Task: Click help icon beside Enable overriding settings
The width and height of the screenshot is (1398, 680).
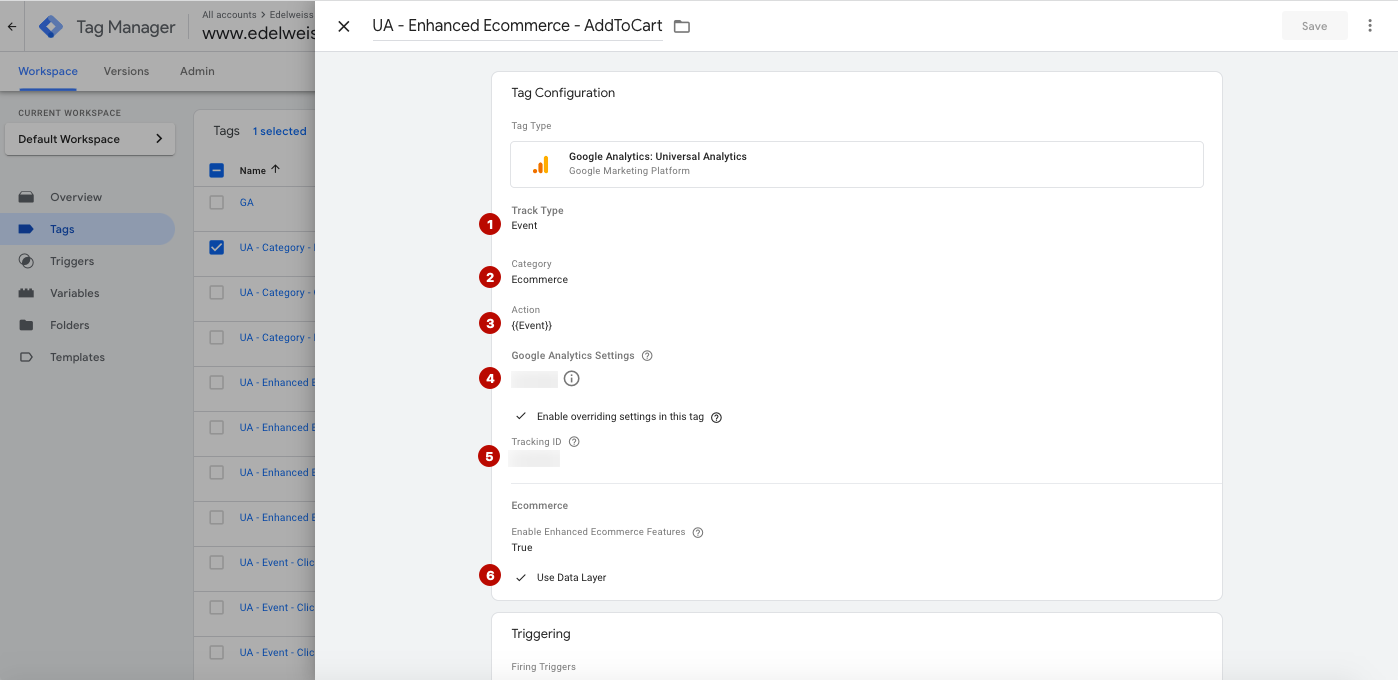Action: coord(716,417)
